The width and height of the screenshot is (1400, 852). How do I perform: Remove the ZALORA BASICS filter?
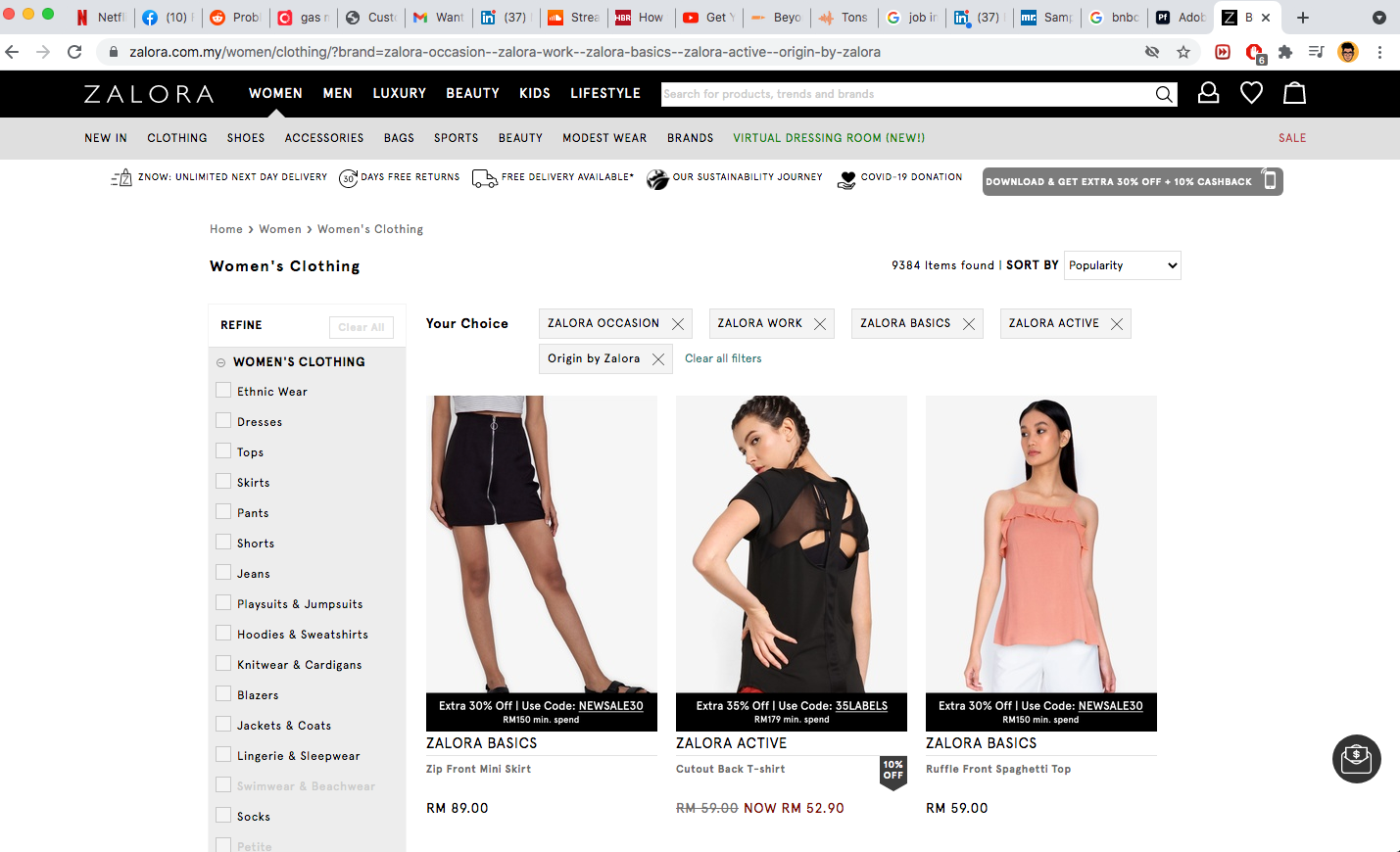pos(969,324)
